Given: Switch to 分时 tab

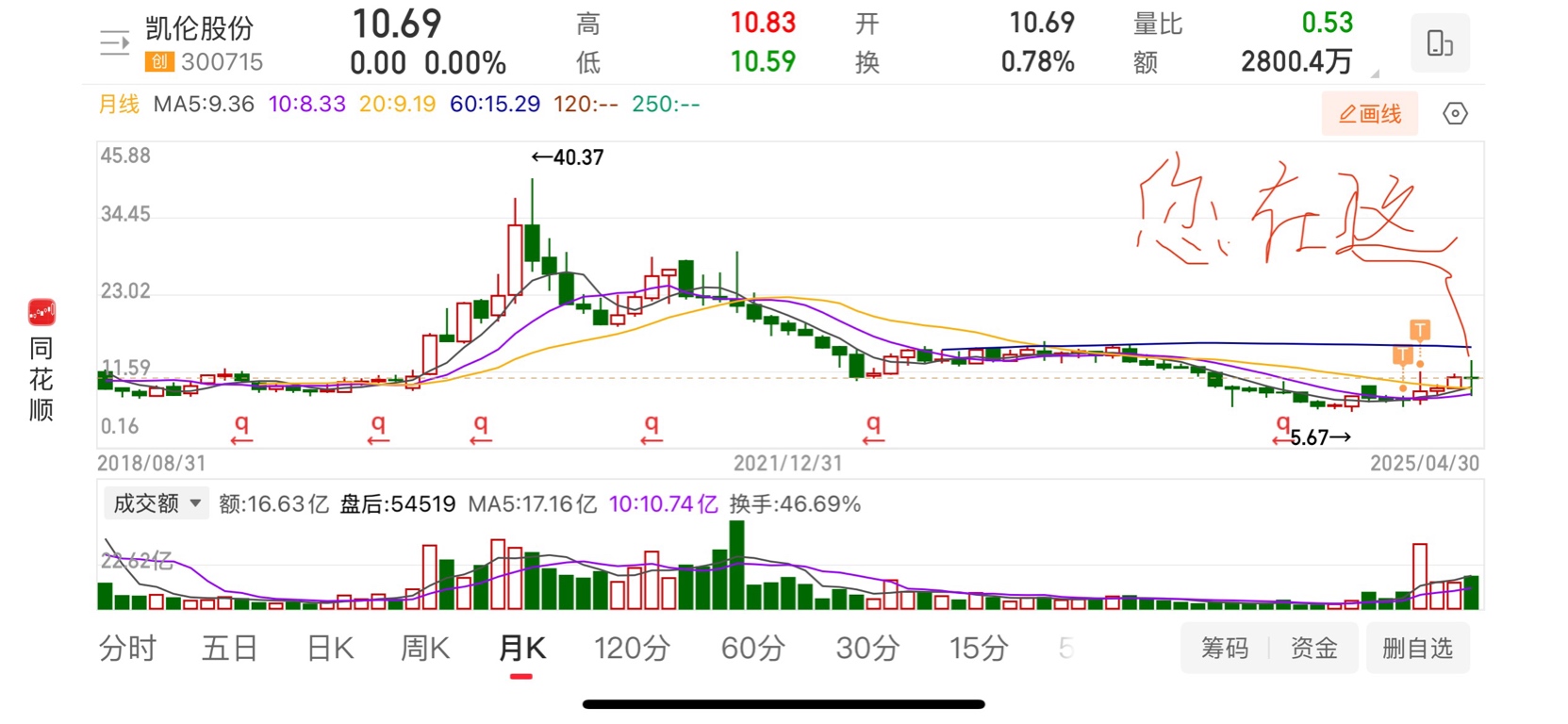Looking at the screenshot, I should [127, 649].
